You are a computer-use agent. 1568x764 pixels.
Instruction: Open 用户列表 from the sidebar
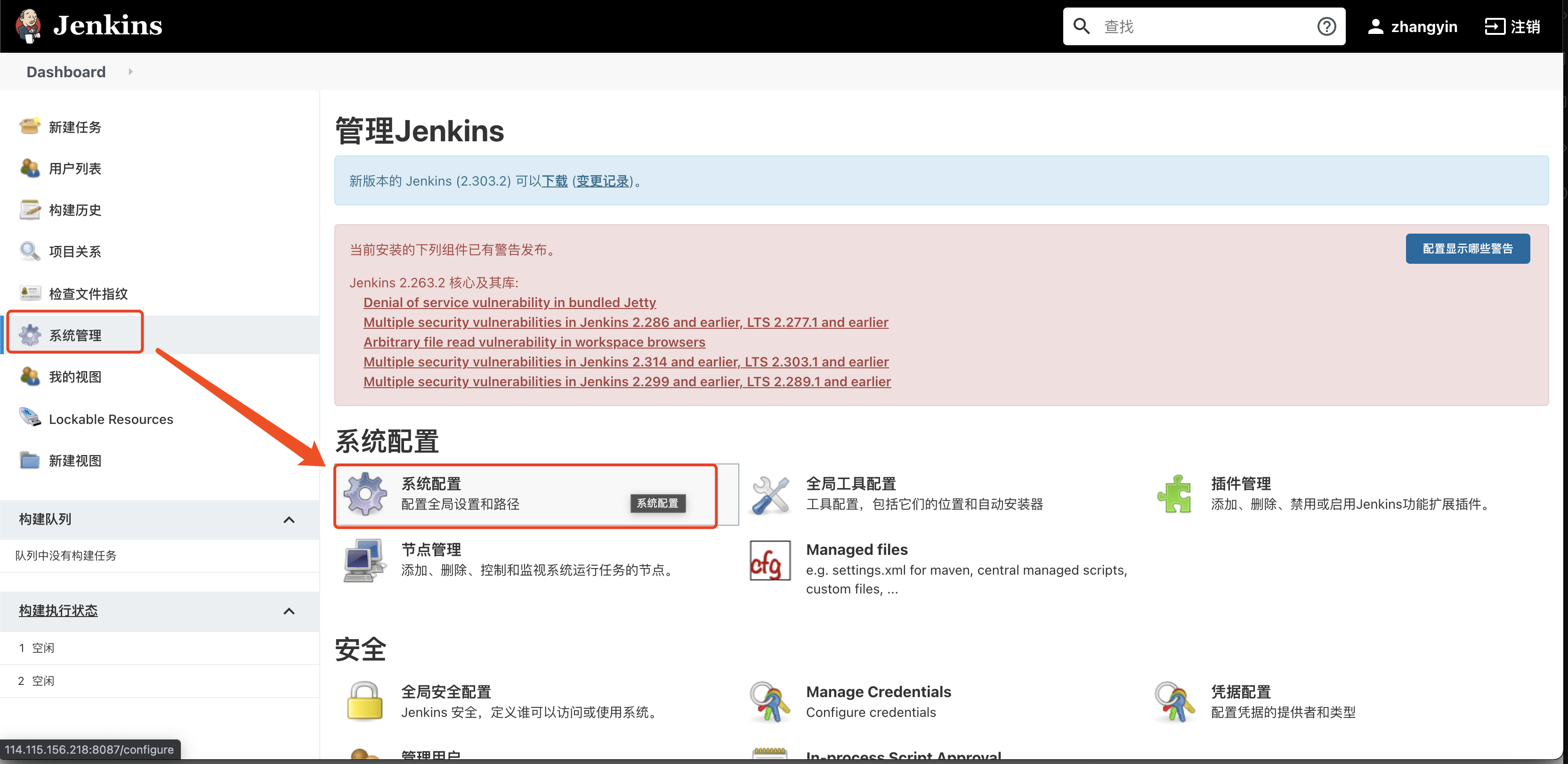click(75, 168)
